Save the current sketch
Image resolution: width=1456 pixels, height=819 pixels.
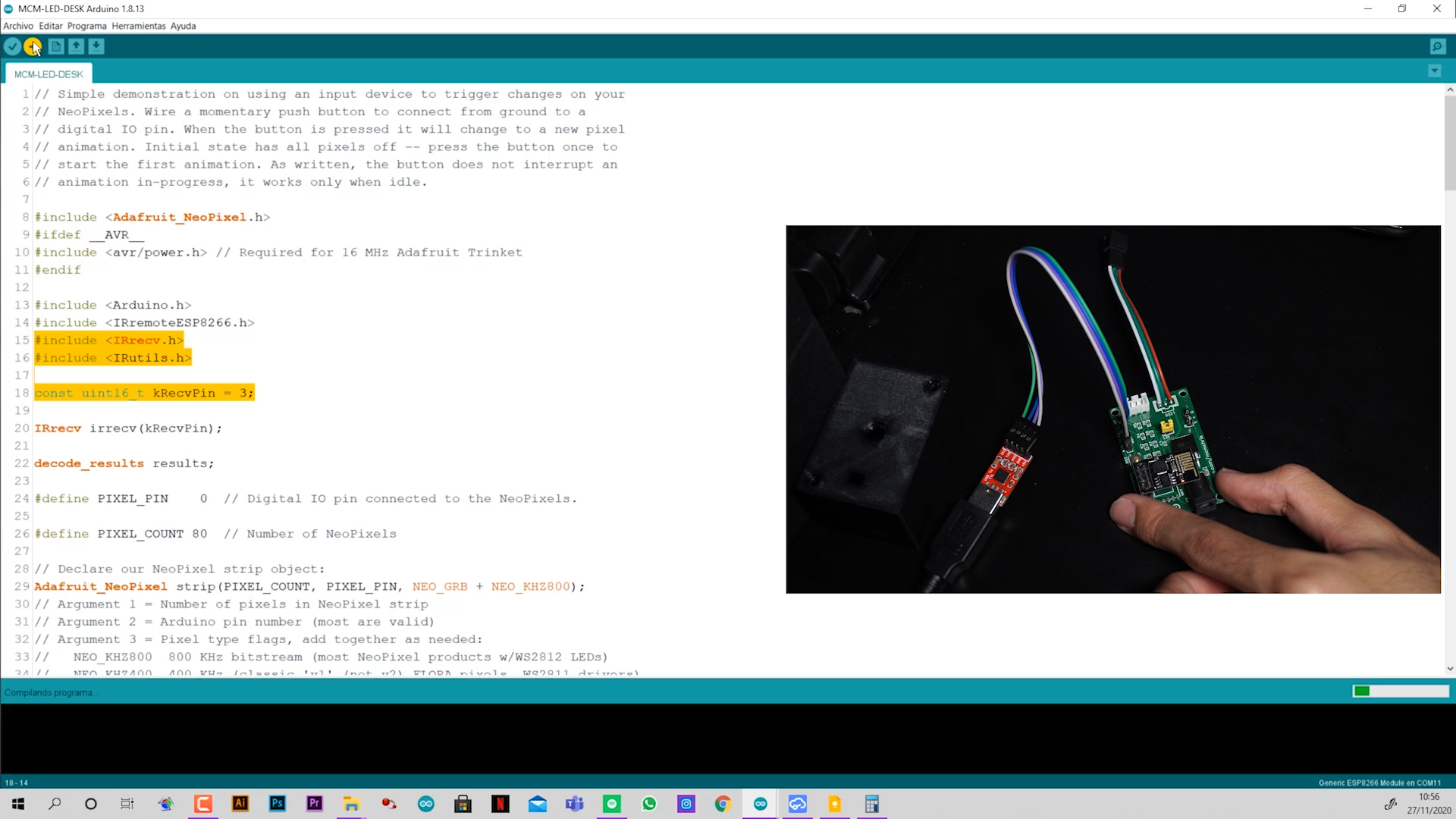pyautogui.click(x=96, y=46)
